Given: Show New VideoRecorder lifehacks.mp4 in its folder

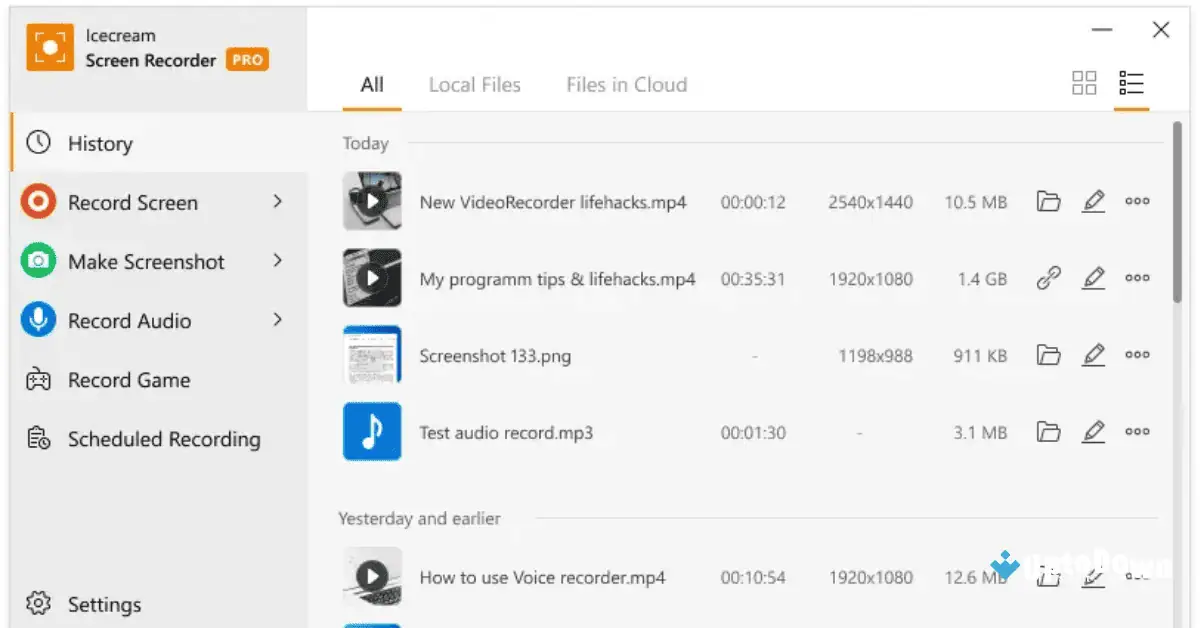Looking at the screenshot, I should pyautogui.click(x=1048, y=201).
